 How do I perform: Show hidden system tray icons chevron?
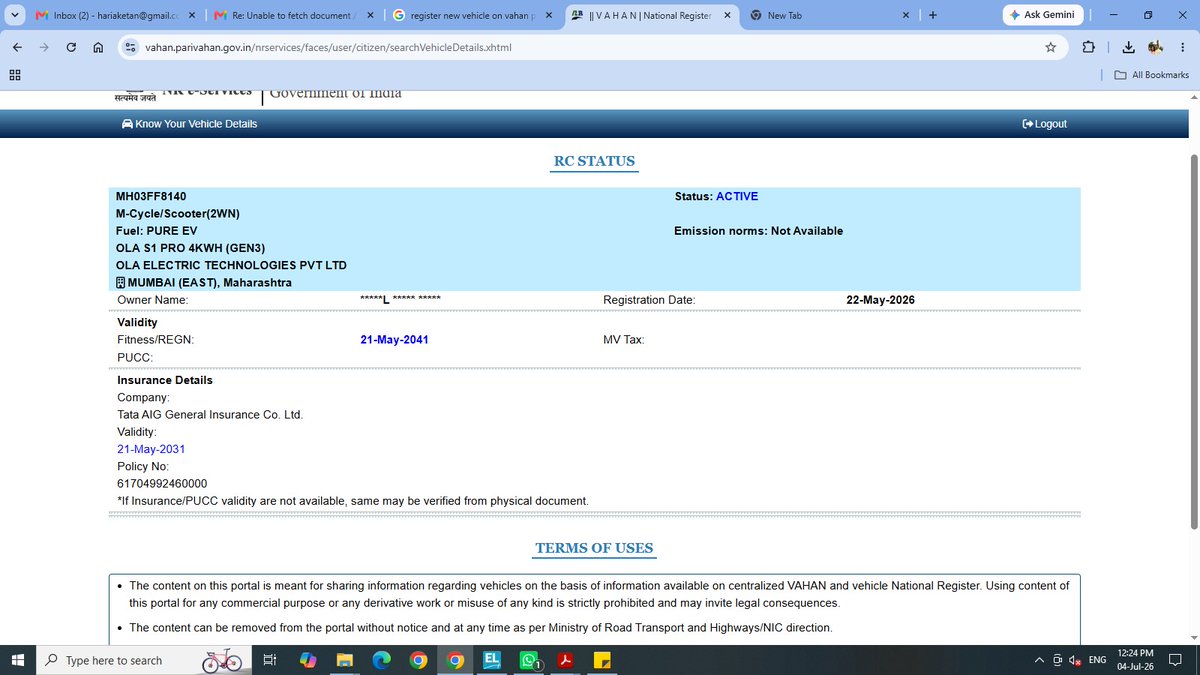tap(1041, 660)
